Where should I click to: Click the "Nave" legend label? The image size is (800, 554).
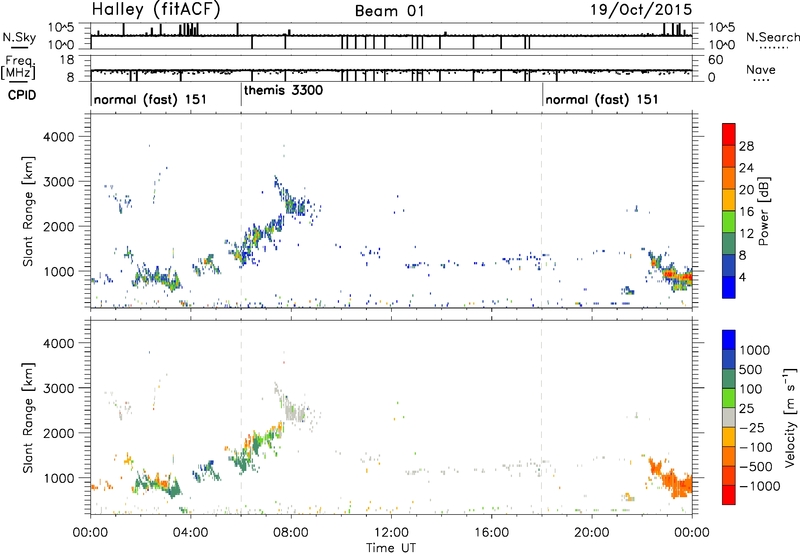click(761, 69)
